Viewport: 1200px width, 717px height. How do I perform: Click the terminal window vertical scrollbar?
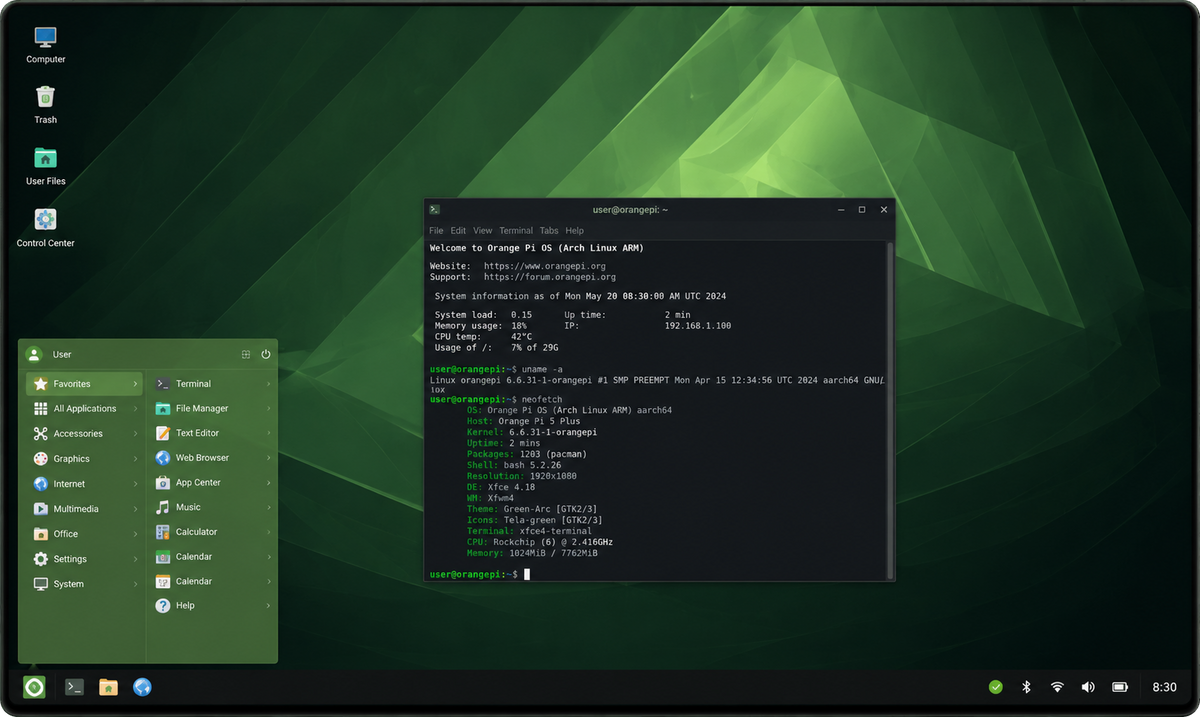pos(890,410)
